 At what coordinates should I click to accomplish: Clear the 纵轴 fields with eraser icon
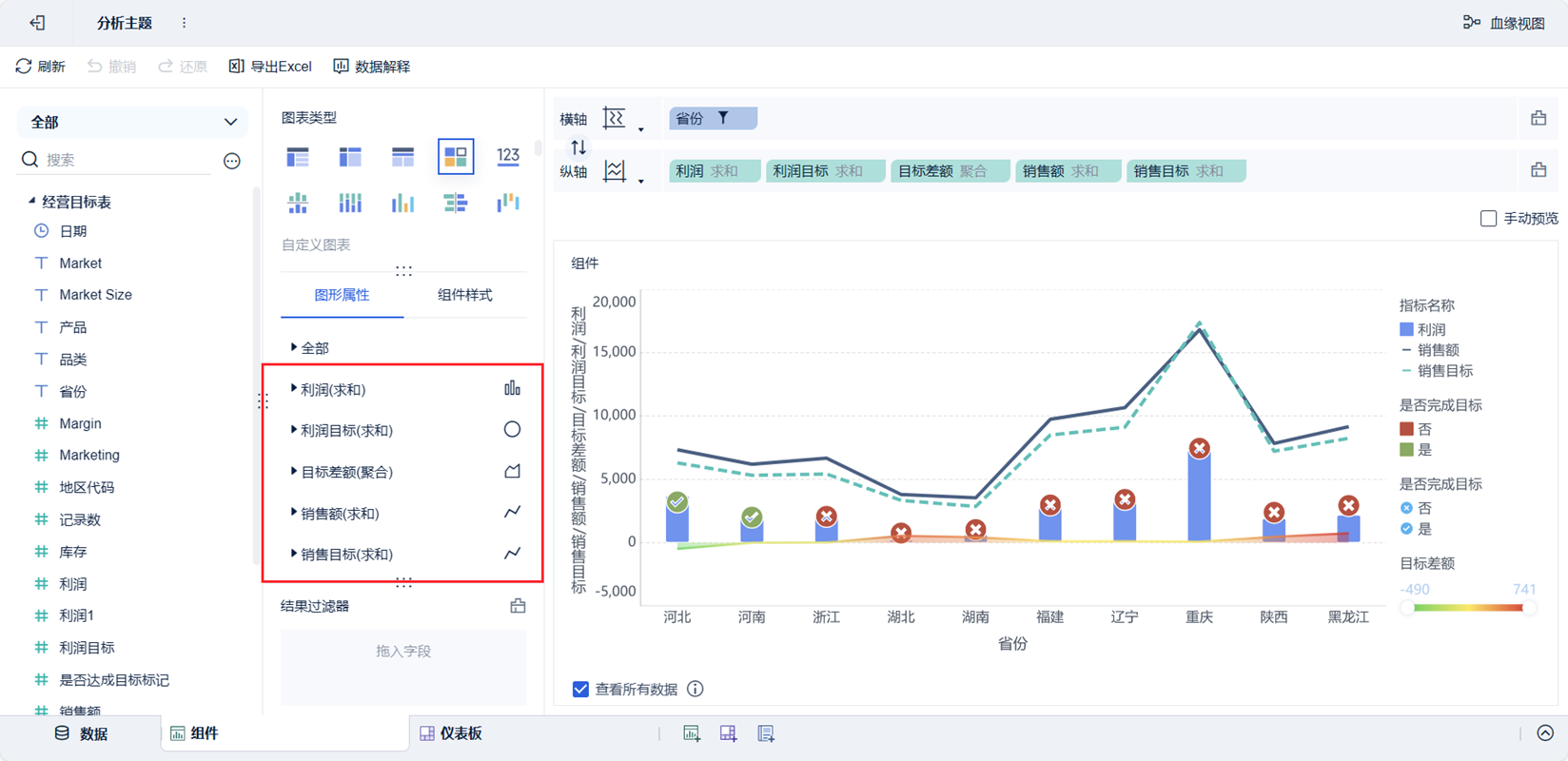[1539, 170]
